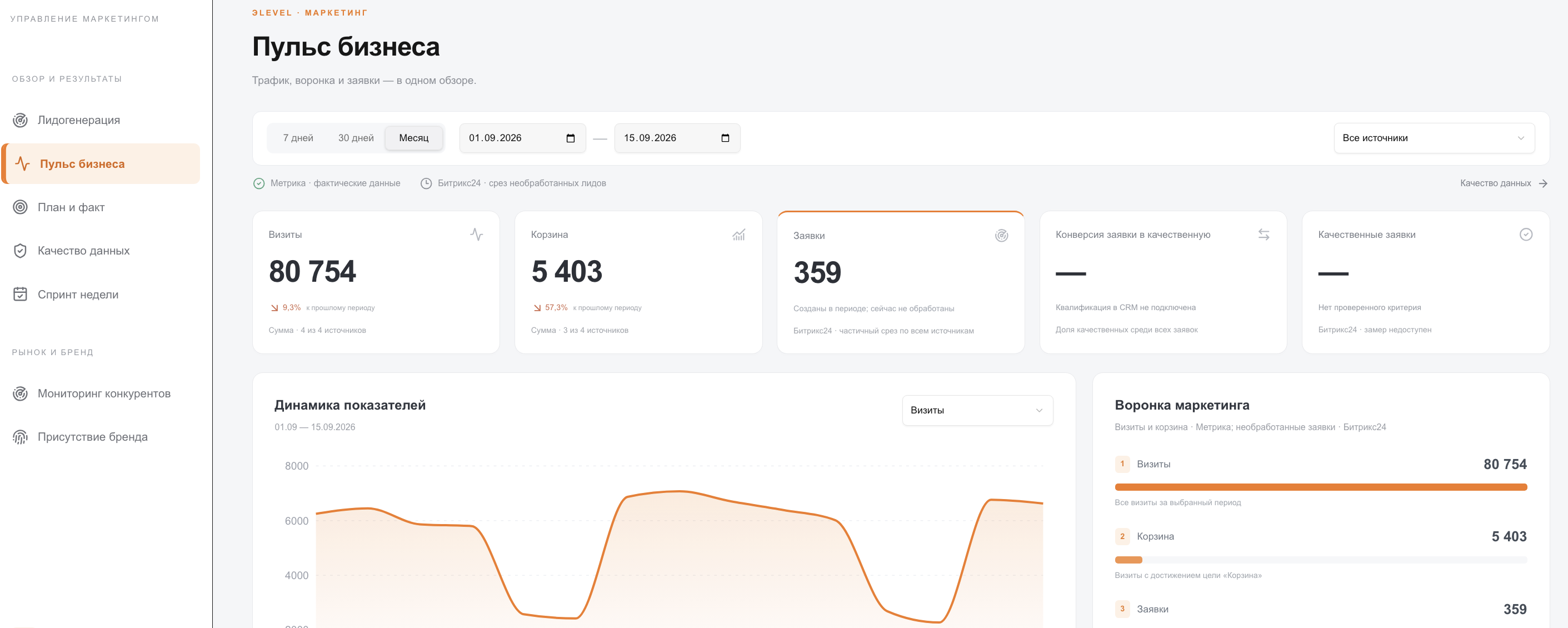
Task: Click the pulse icon beside Пульс бизнеса
Action: pyautogui.click(x=23, y=164)
